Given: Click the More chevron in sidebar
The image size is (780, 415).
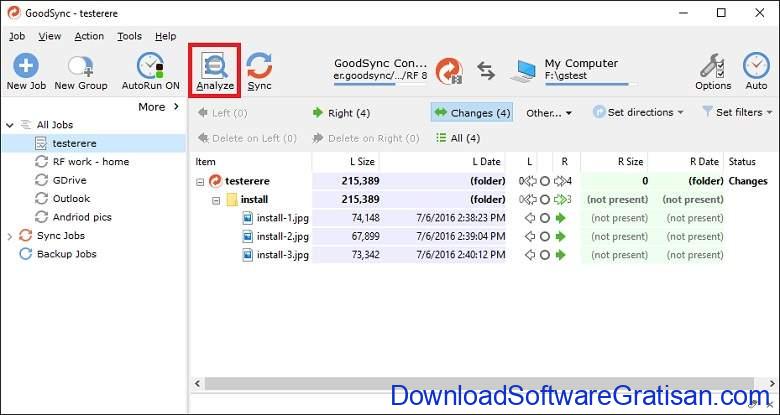Looking at the screenshot, I should pyautogui.click(x=176, y=106).
